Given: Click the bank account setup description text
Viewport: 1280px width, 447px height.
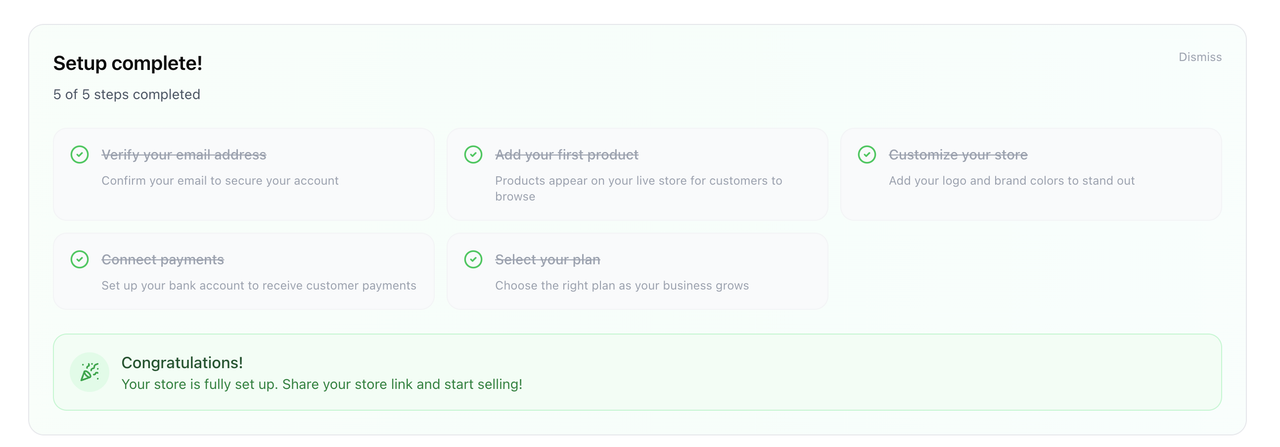Looking at the screenshot, I should click(259, 286).
